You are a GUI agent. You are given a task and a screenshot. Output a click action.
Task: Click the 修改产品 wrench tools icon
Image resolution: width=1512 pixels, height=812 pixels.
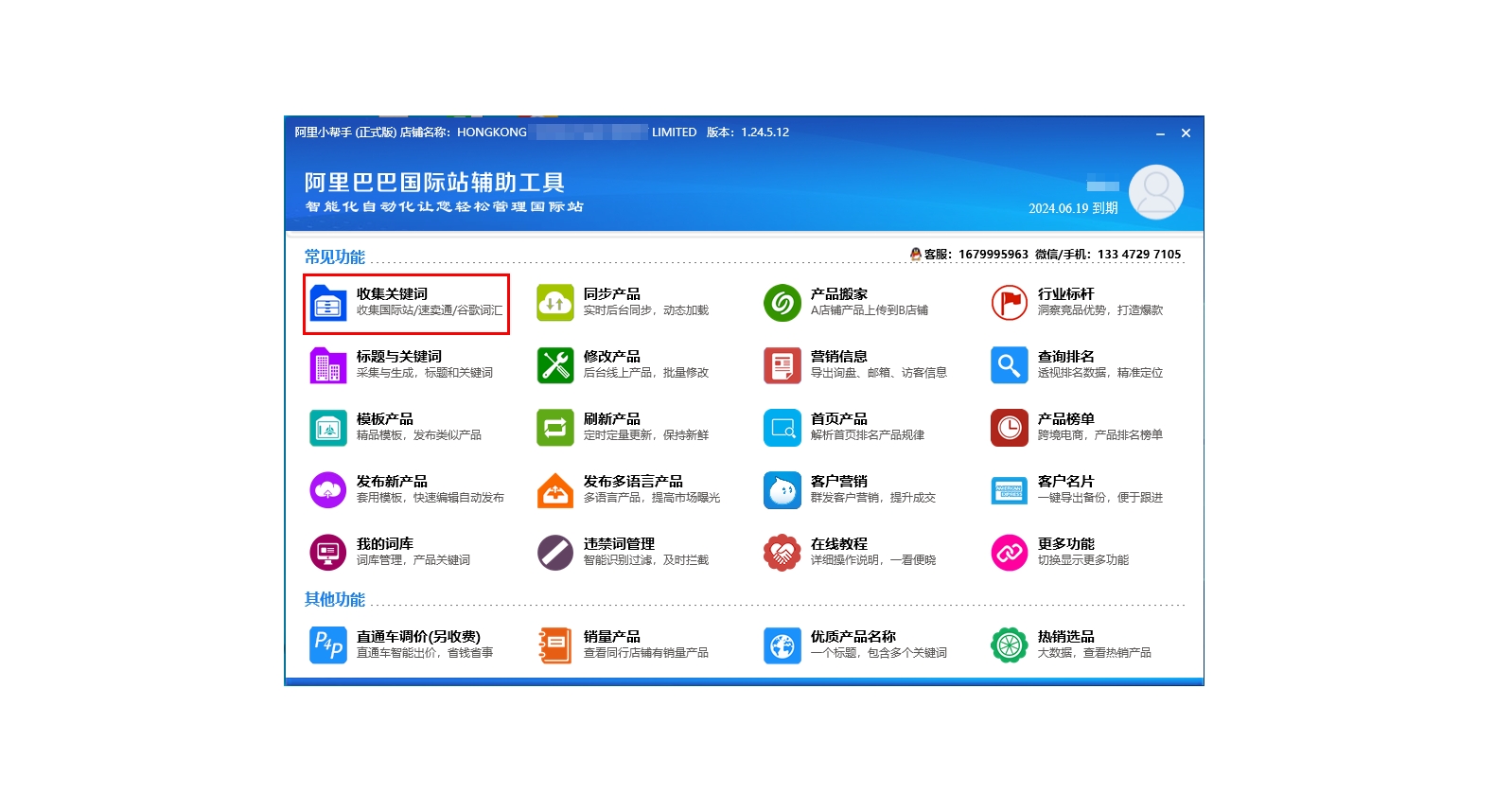pos(555,365)
